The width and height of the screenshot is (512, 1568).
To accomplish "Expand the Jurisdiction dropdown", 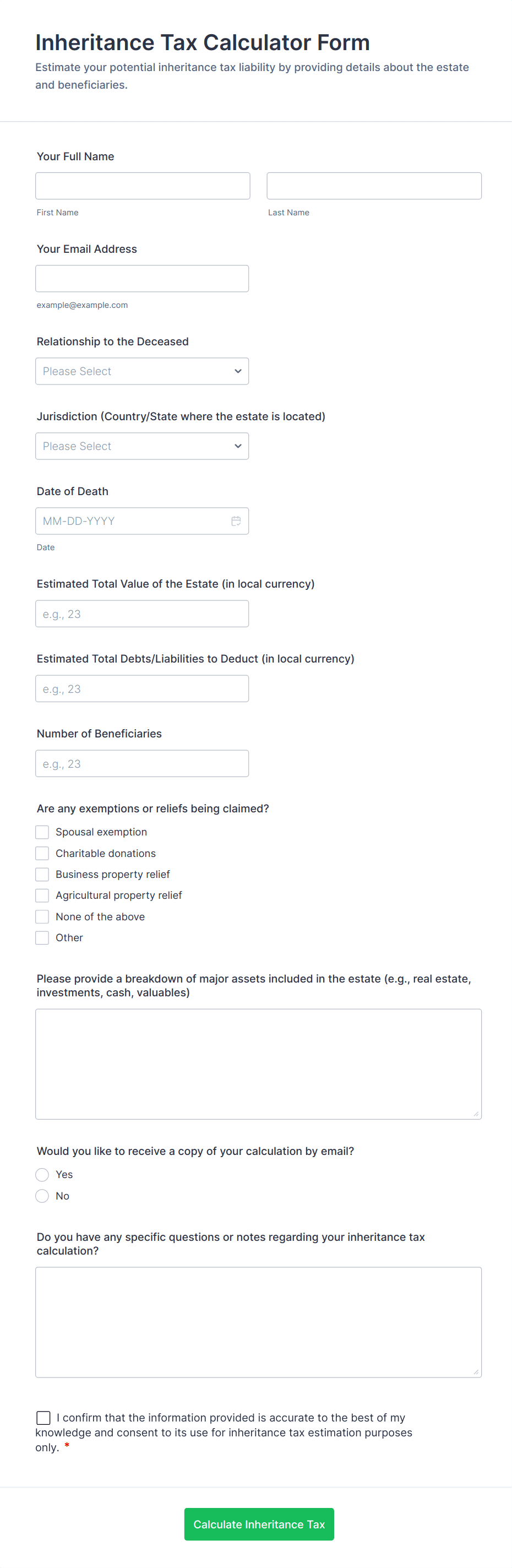I will [142, 446].
